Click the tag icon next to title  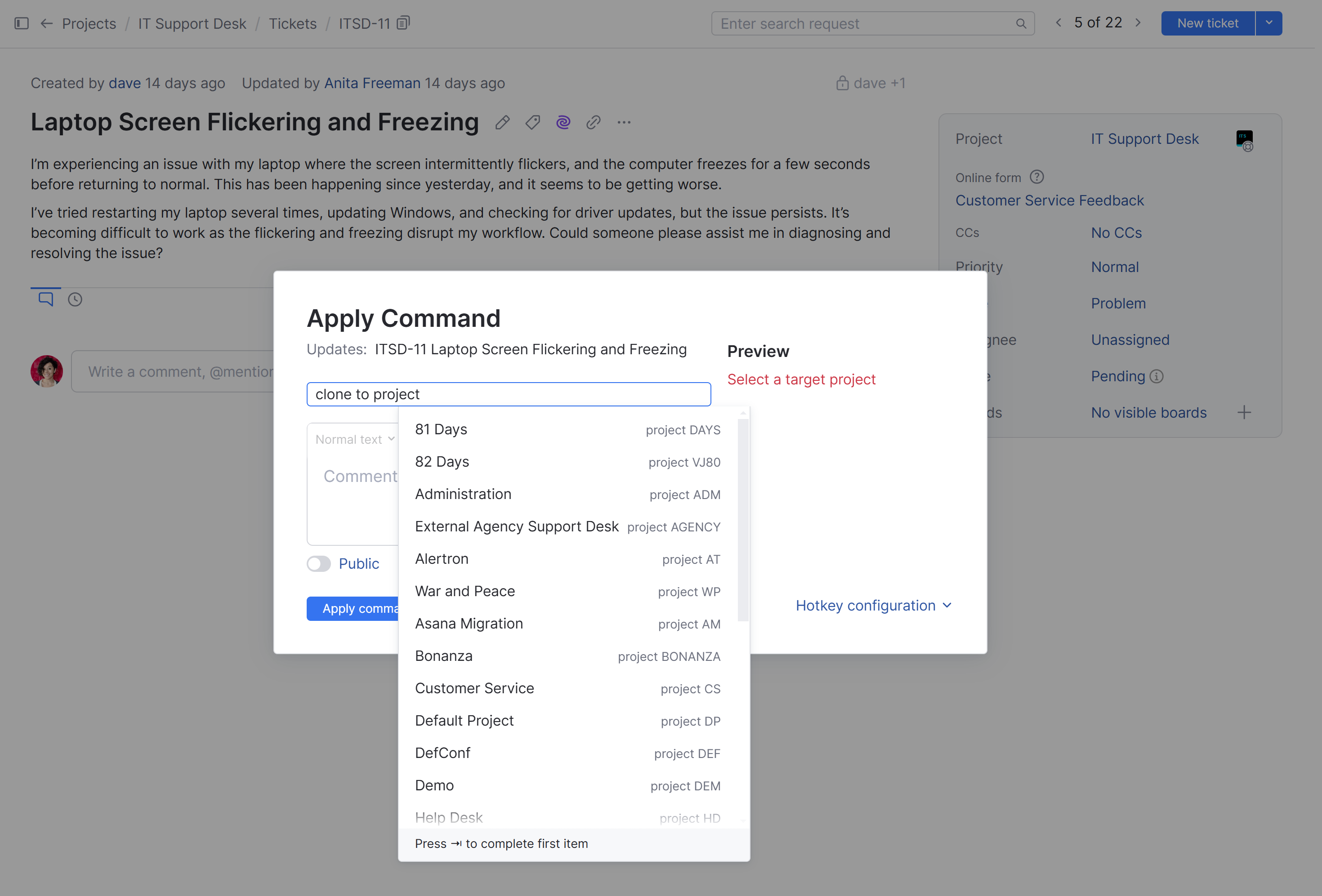click(x=532, y=122)
